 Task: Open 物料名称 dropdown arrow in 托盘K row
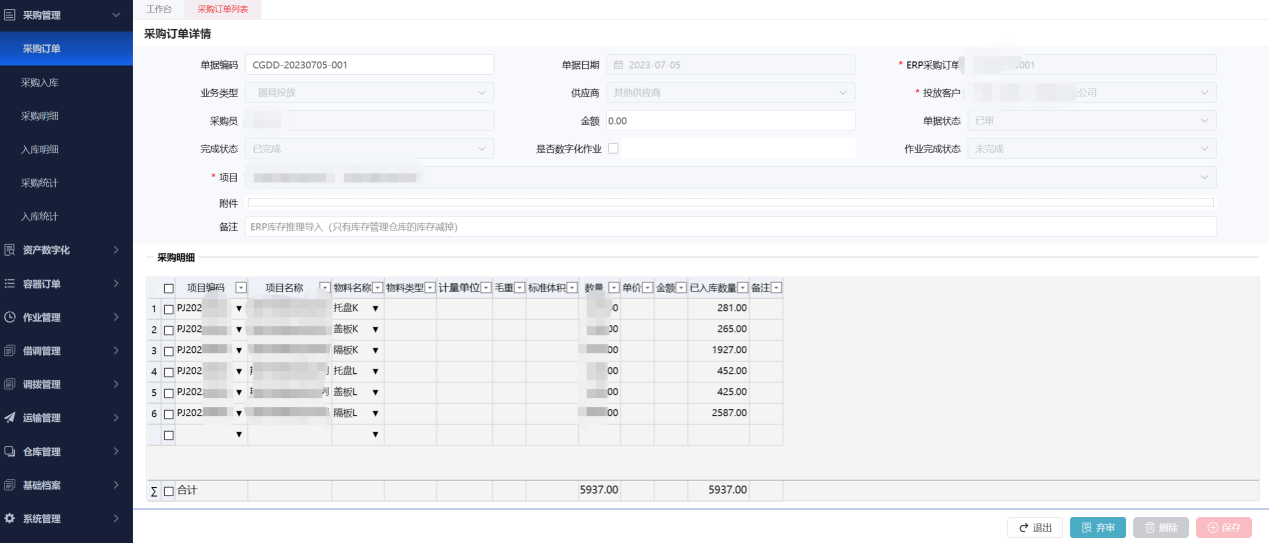[376, 309]
